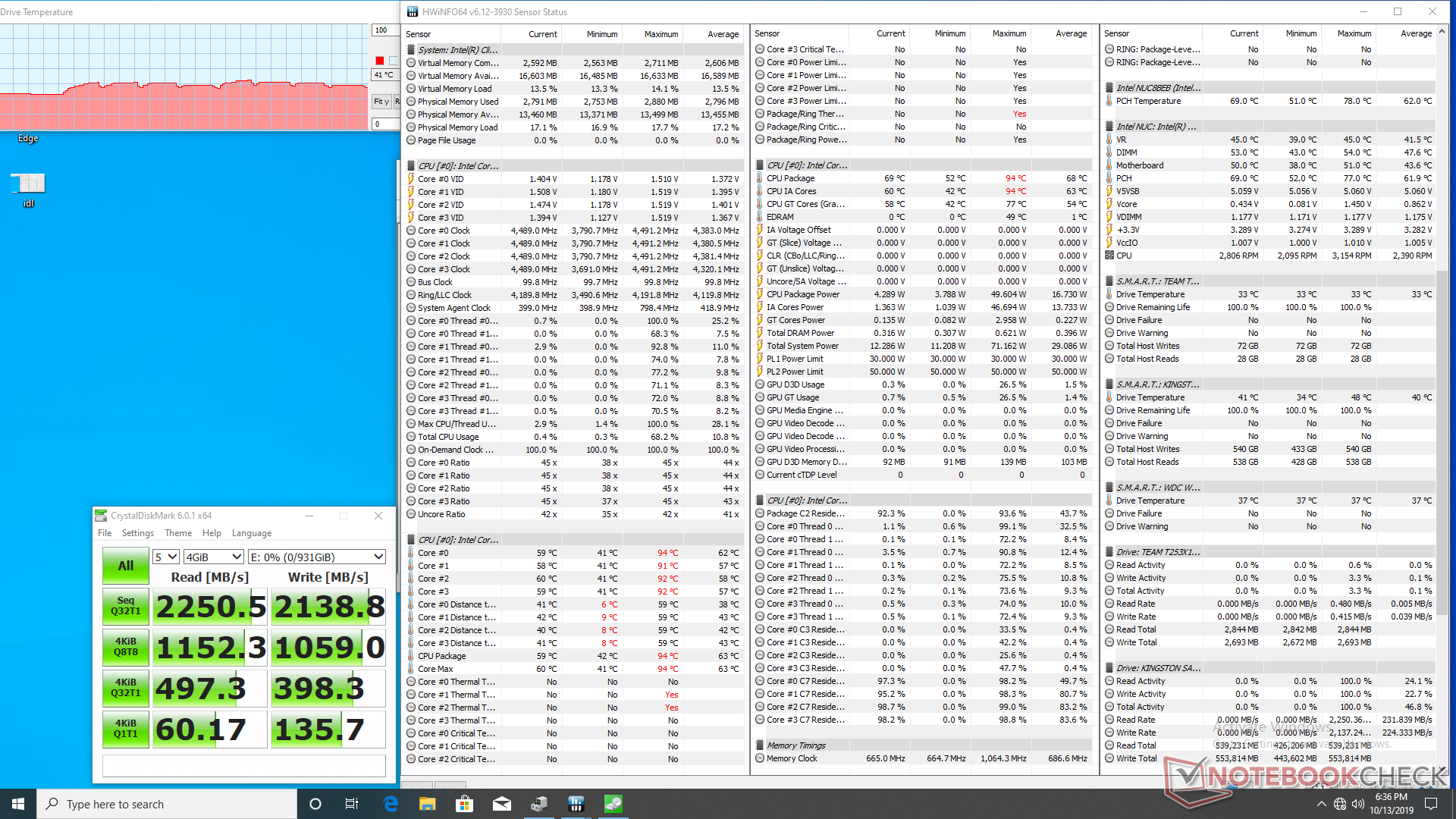This screenshot has width=1456, height=819.
Task: Open the test size dropdown showing 4GiB
Action: coord(214,557)
